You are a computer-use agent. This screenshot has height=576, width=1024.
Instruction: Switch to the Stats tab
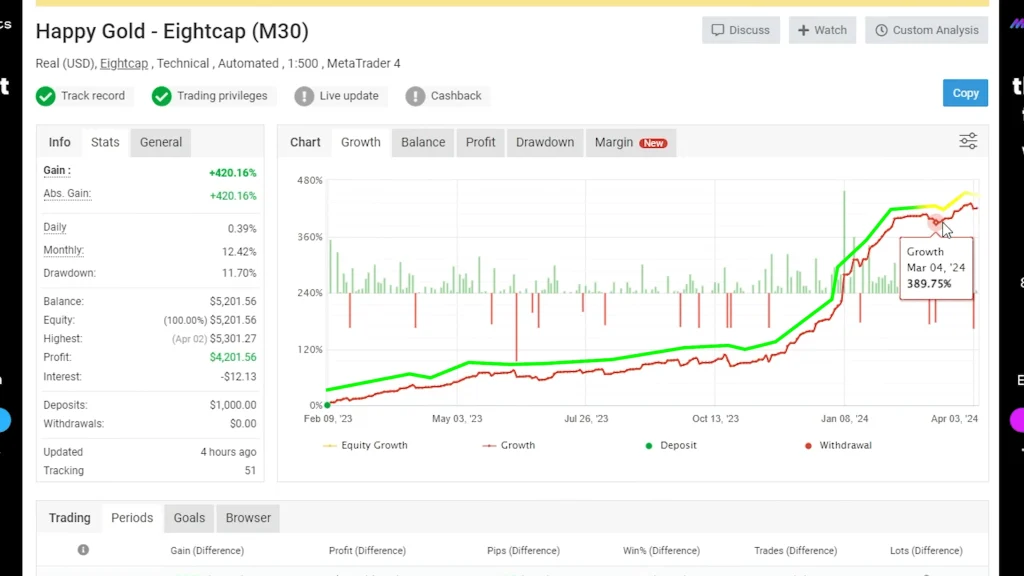105,142
